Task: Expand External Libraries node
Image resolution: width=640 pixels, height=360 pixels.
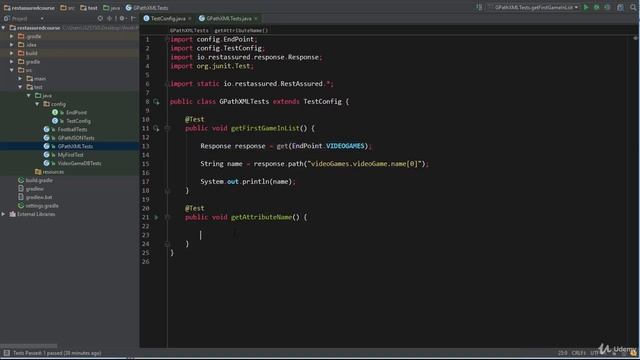Action: pos(4,214)
